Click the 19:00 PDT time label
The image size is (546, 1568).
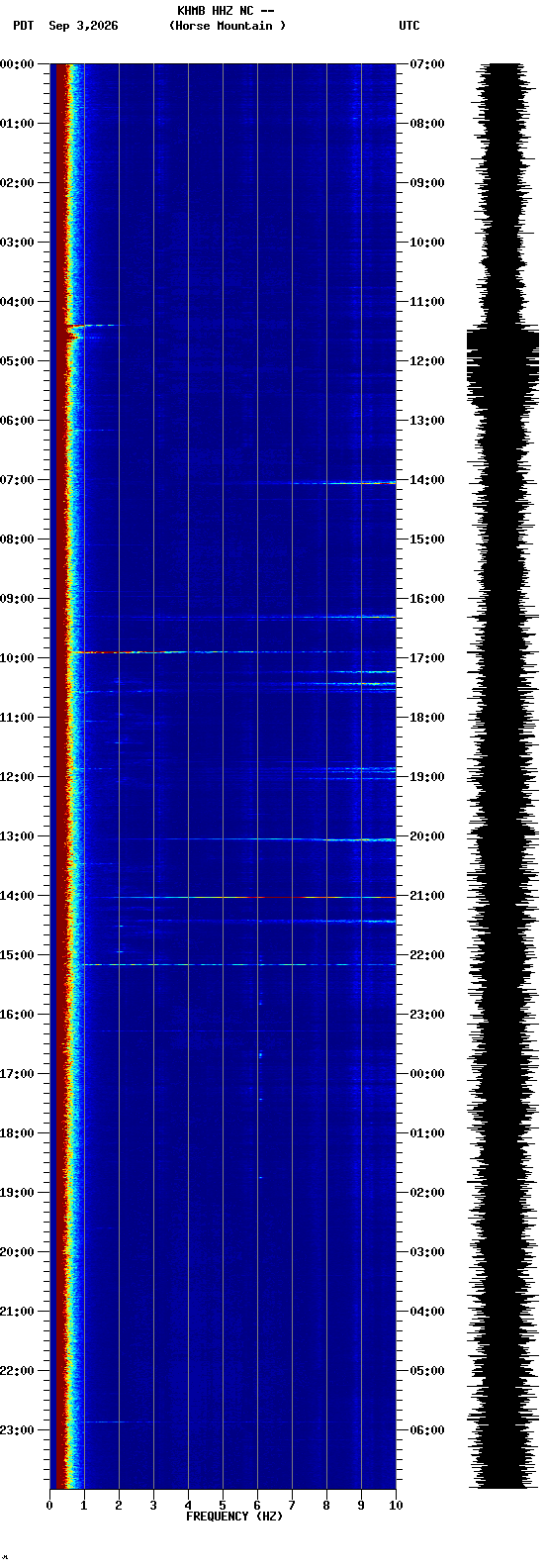[18, 1193]
